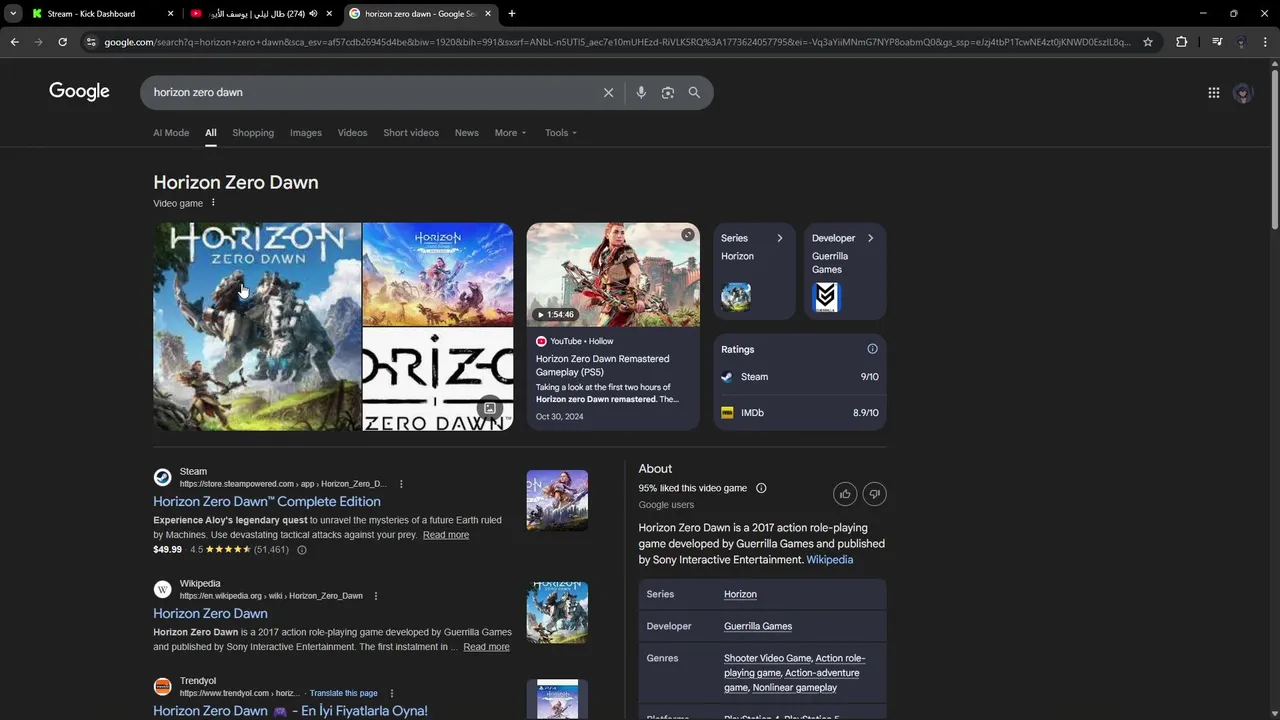Image resolution: width=1280 pixels, height=720 pixels.
Task: Click the Google search input field
Action: click(375, 92)
